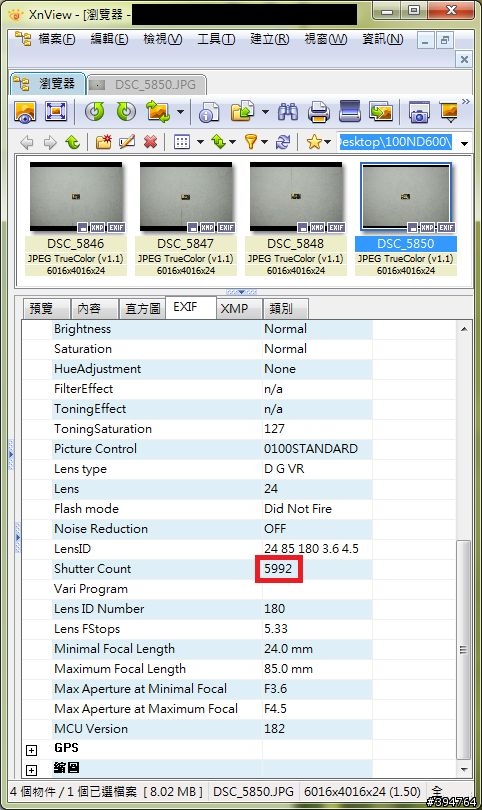
Task: Click the sort order icon
Action: 218,142
